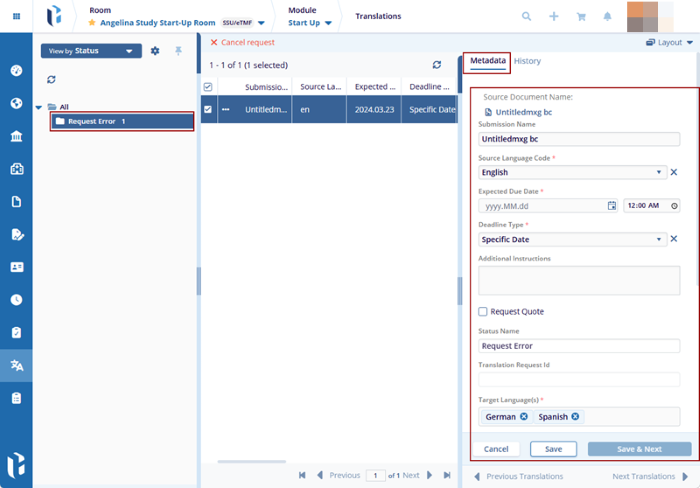
Task: Toggle the select-all header checkbox
Action: (208, 87)
